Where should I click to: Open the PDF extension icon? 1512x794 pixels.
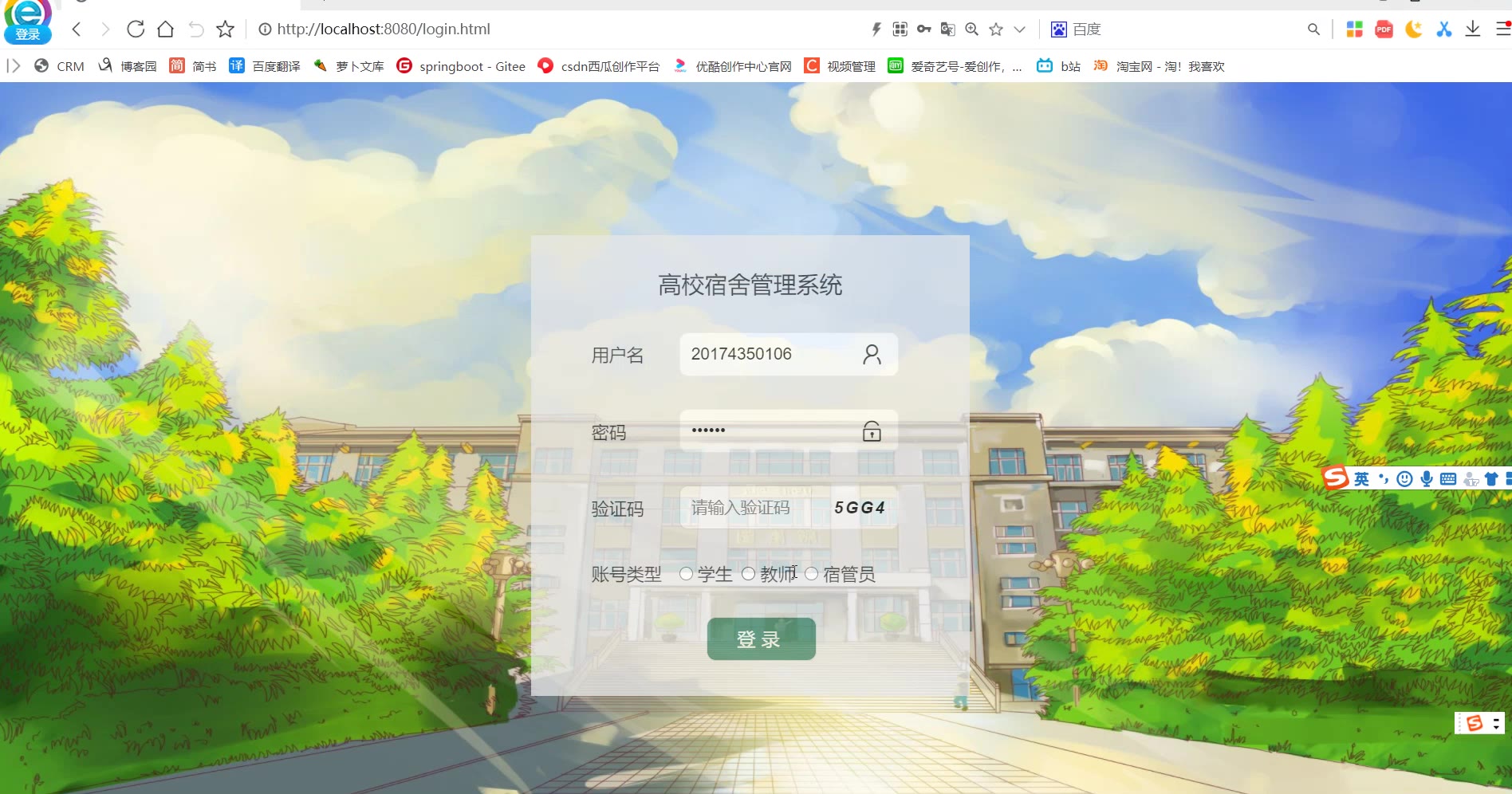click(x=1384, y=29)
